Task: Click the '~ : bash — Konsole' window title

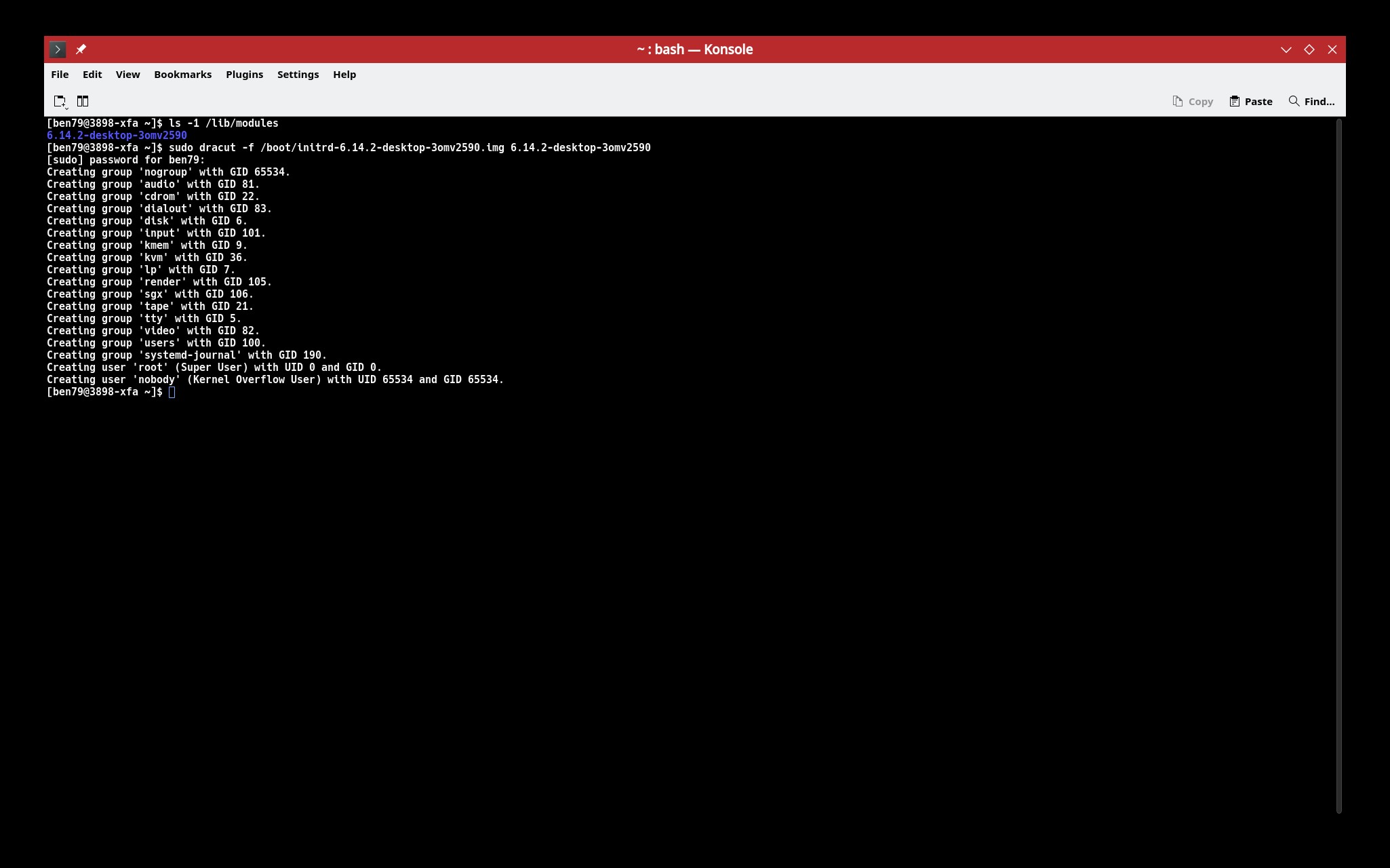Action: [694, 50]
